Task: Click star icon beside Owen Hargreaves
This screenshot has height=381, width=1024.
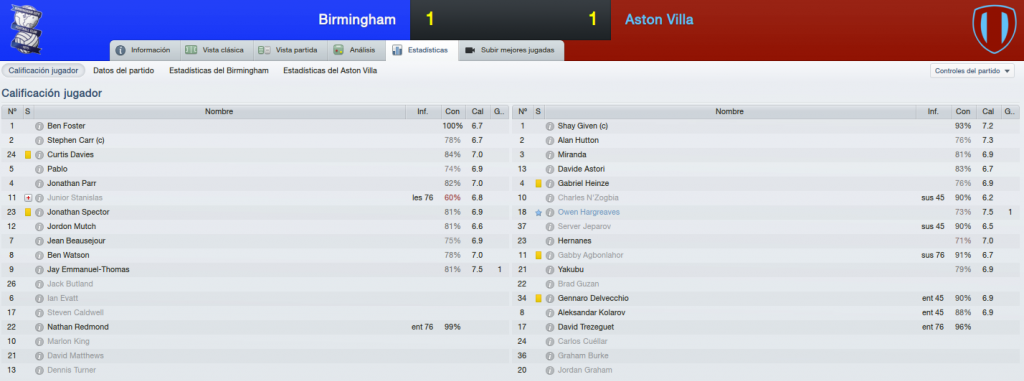Action: tap(538, 212)
